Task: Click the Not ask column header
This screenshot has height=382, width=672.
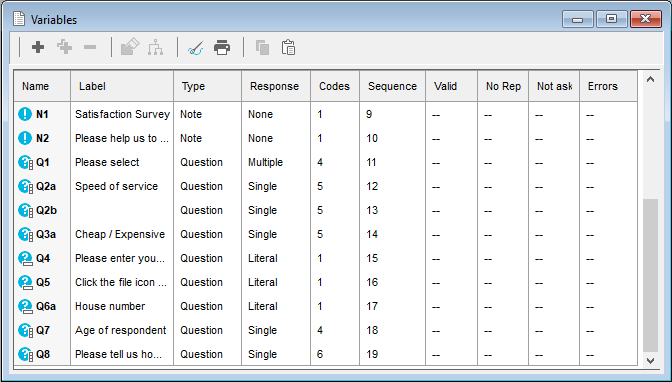Action: (554, 86)
